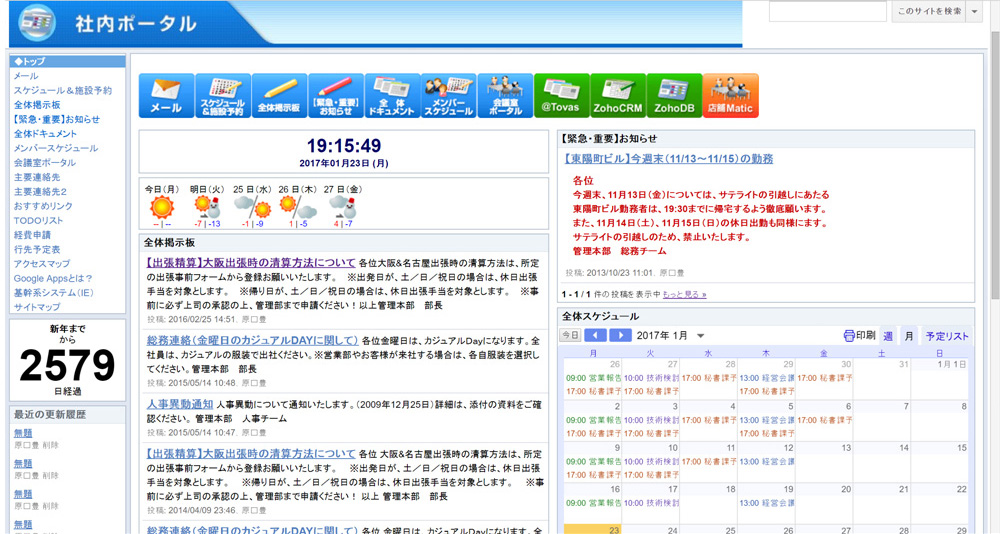This screenshot has height=534, width=1000.
Task: Open 経費申請 in left sidebar
Action: tap(32, 235)
